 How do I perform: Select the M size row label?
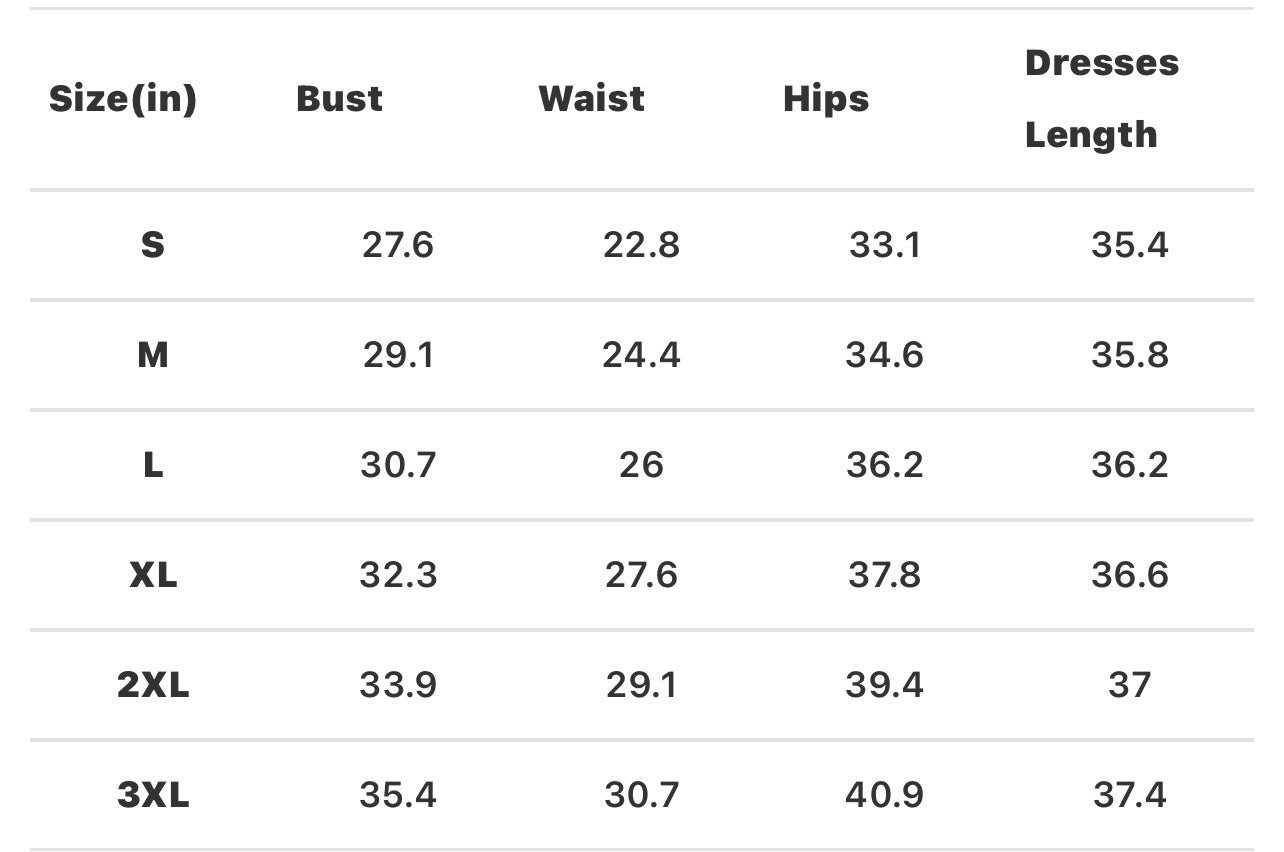pyautogui.click(x=152, y=355)
